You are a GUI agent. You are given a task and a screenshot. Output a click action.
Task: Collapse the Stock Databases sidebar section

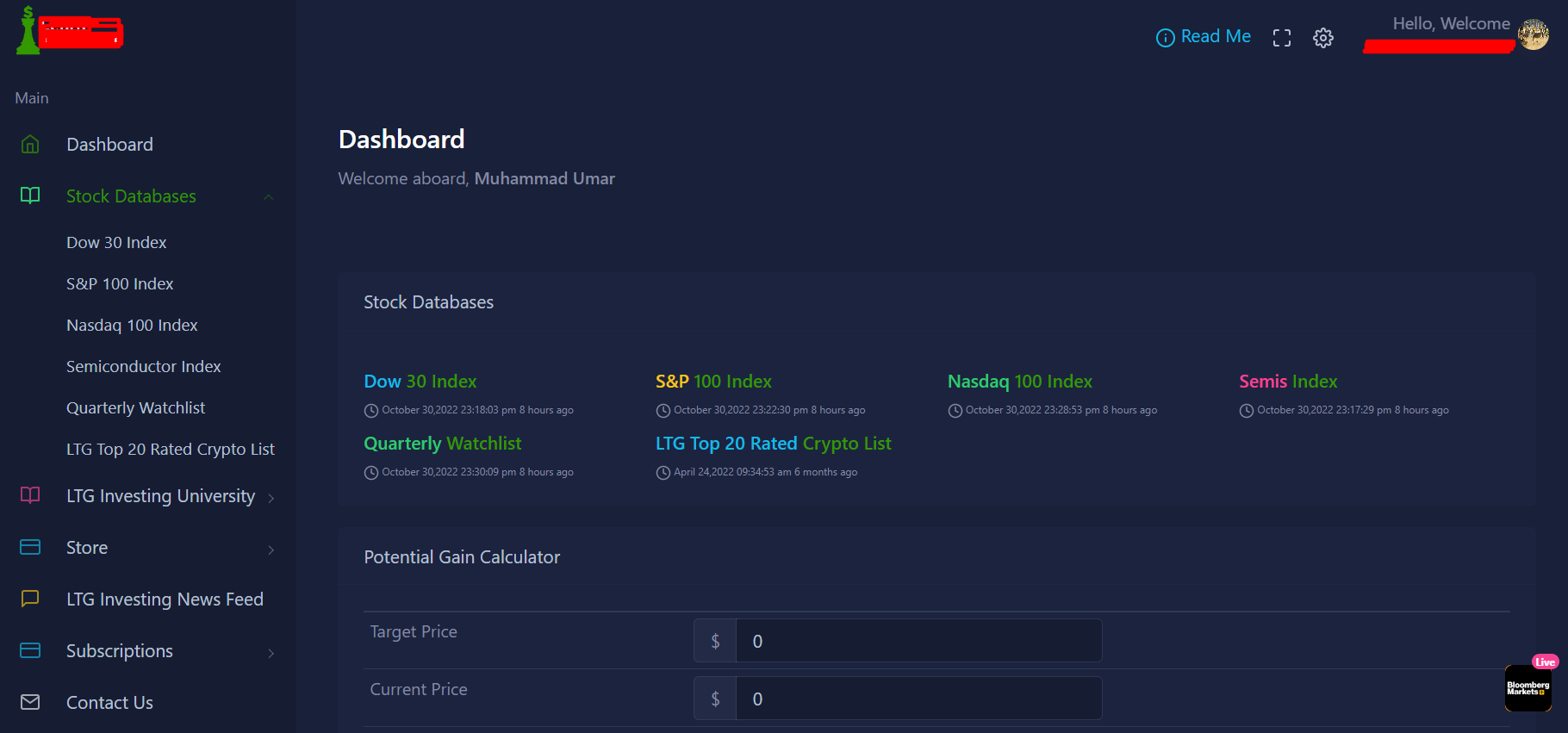pyautogui.click(x=269, y=197)
